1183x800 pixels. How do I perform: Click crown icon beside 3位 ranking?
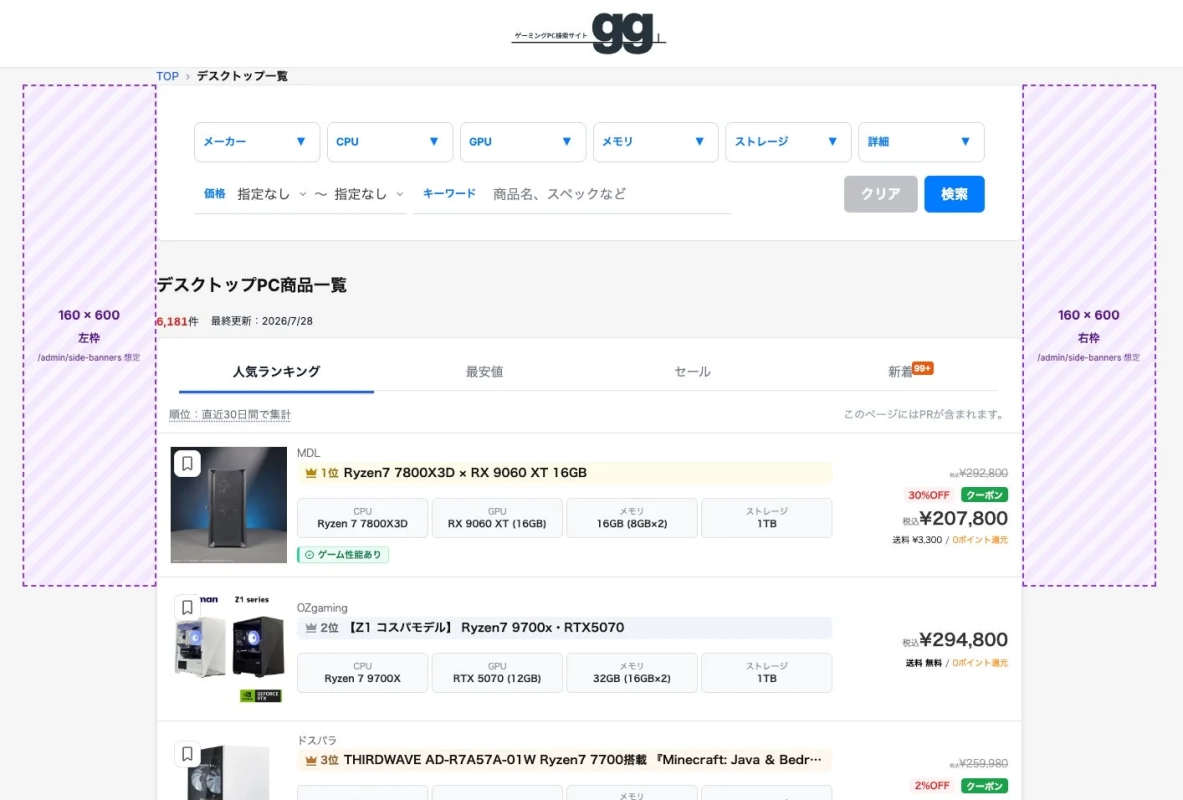(x=310, y=760)
